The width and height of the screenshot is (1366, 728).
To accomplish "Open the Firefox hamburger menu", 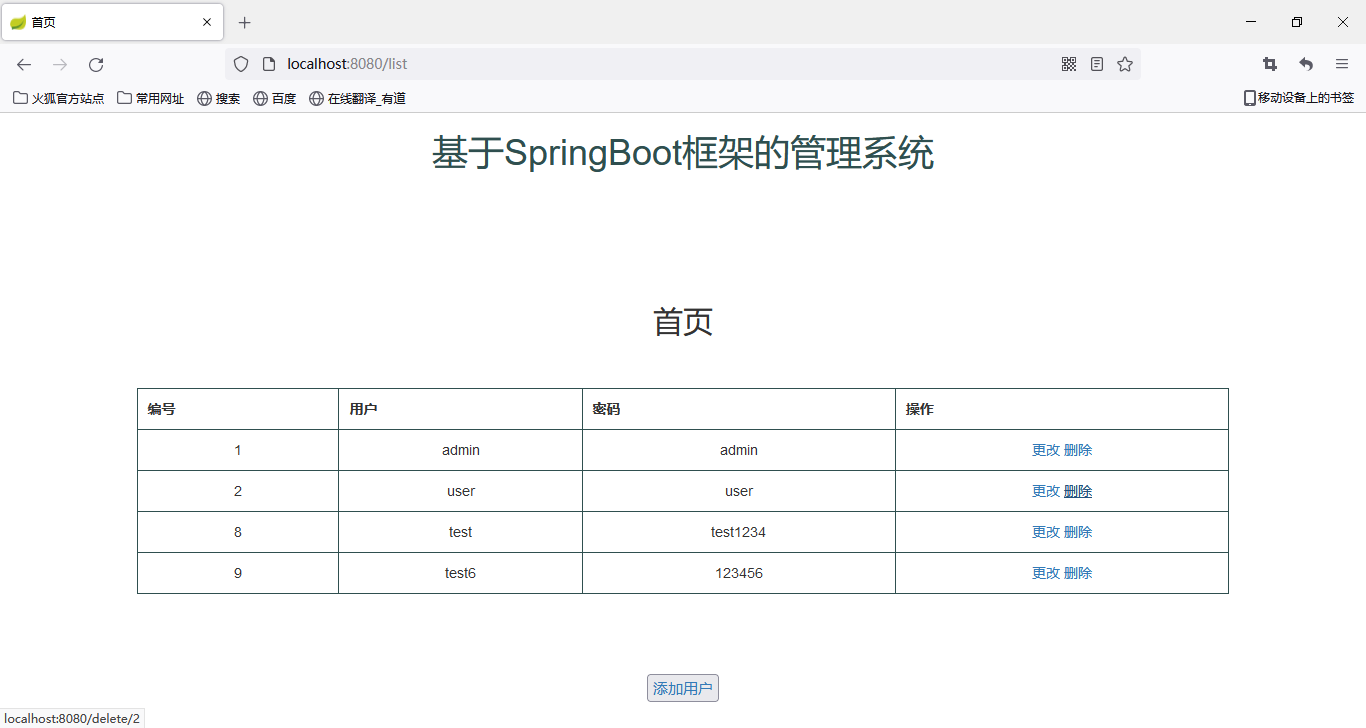I will click(x=1342, y=64).
